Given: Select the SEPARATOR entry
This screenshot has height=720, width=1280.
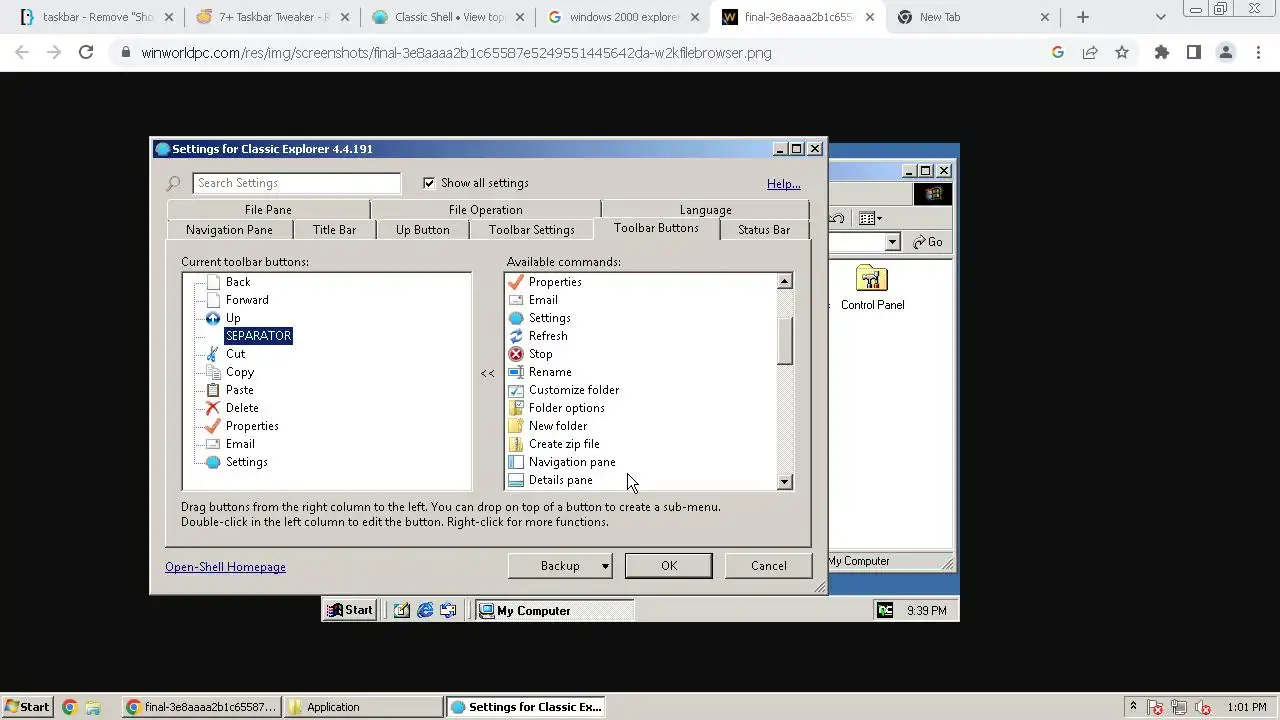Looking at the screenshot, I should pyautogui.click(x=258, y=336).
